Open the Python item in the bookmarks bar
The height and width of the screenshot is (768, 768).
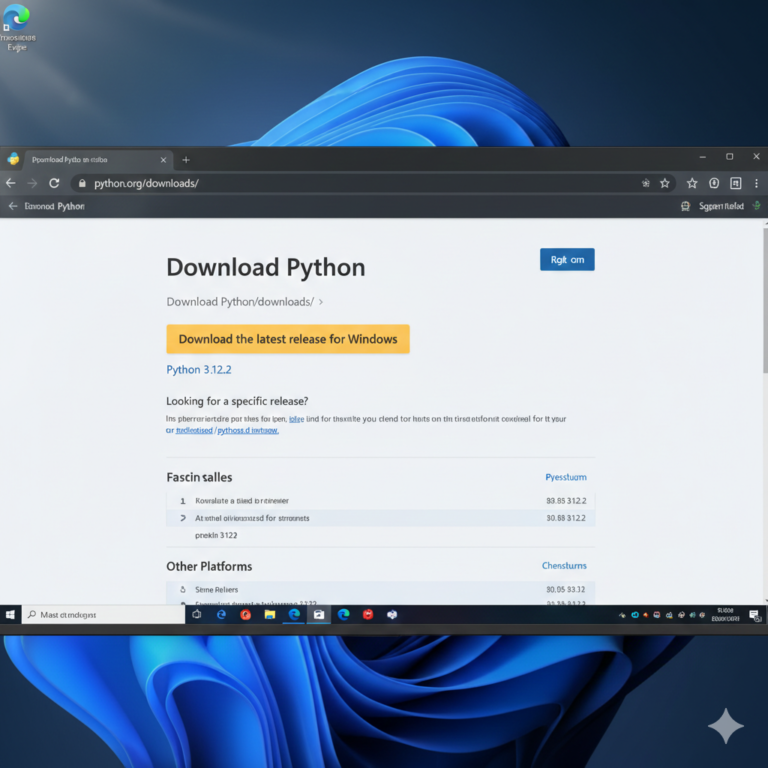click(x=54, y=206)
